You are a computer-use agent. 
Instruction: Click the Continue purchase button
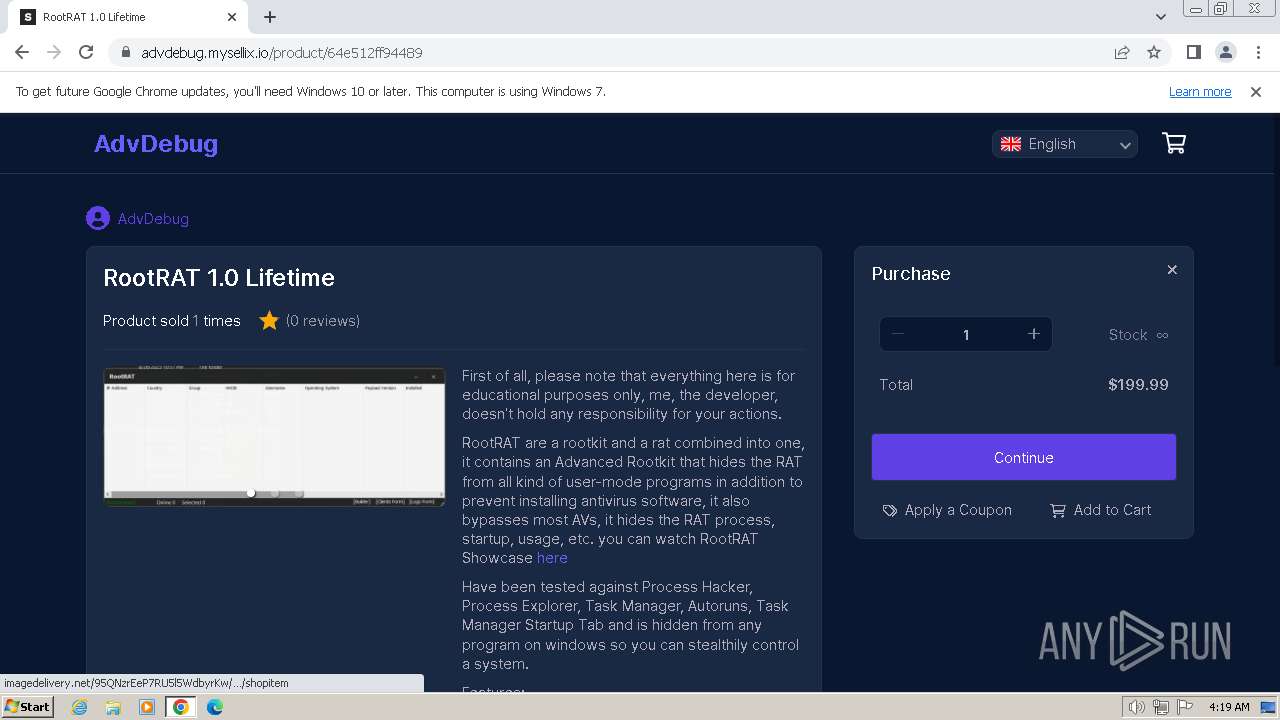(x=1024, y=457)
